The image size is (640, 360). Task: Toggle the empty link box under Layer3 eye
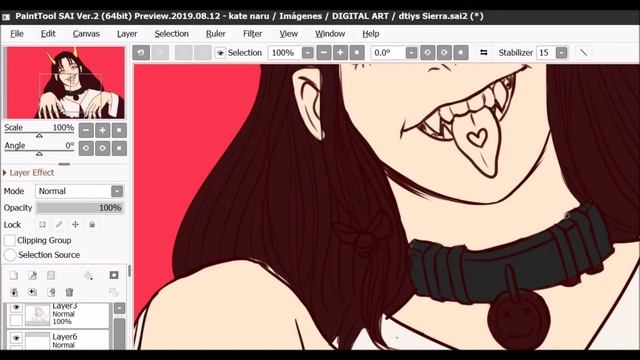point(16,320)
